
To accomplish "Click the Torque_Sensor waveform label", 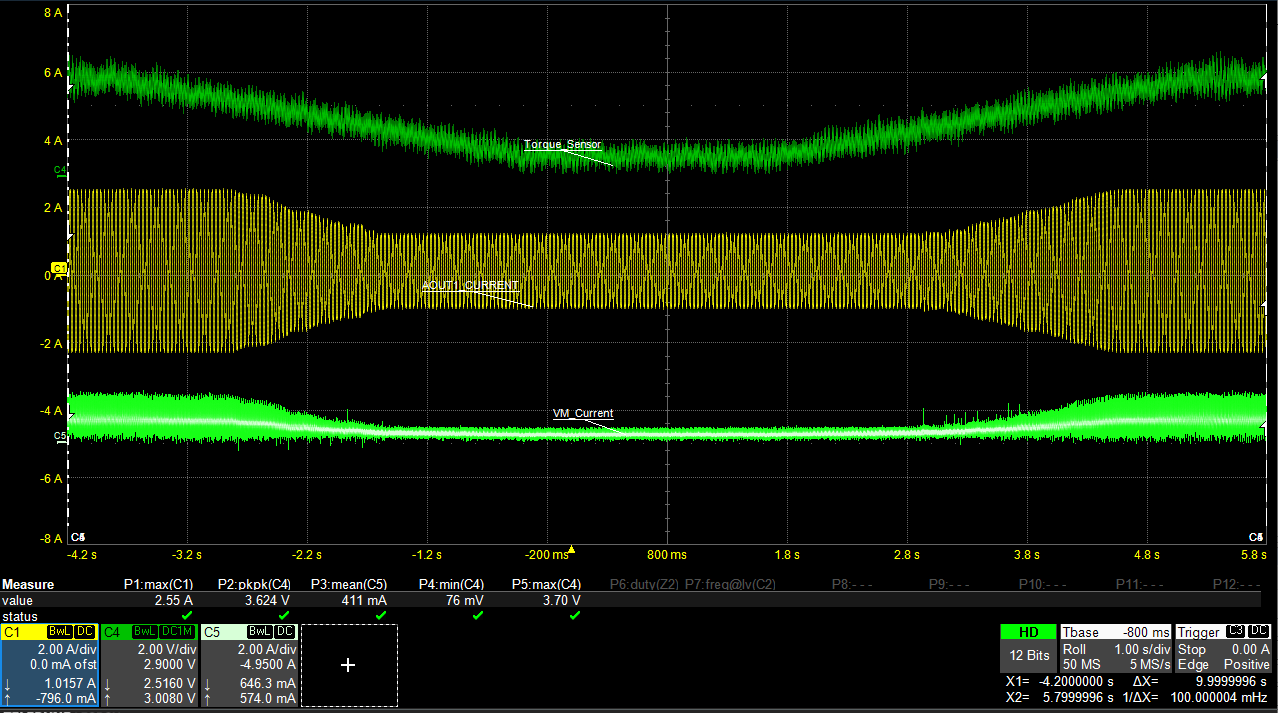I will pyautogui.click(x=563, y=145).
